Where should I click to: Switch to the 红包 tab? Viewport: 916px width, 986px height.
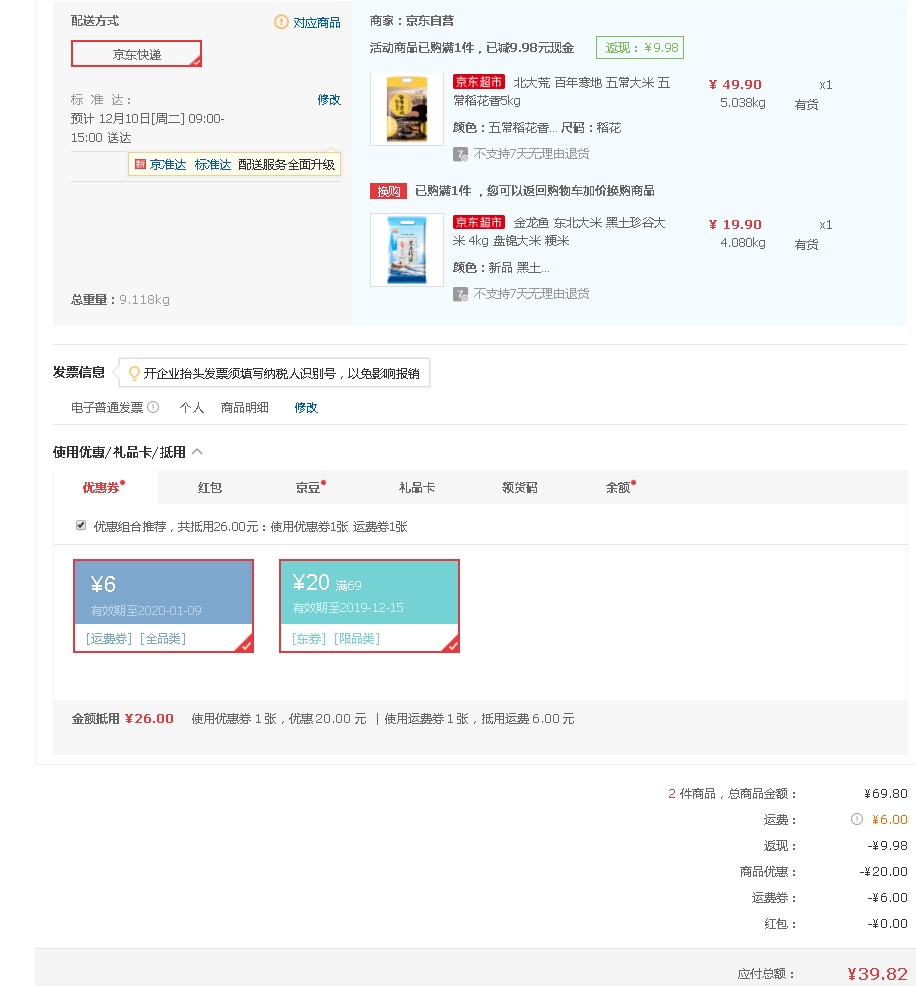210,487
